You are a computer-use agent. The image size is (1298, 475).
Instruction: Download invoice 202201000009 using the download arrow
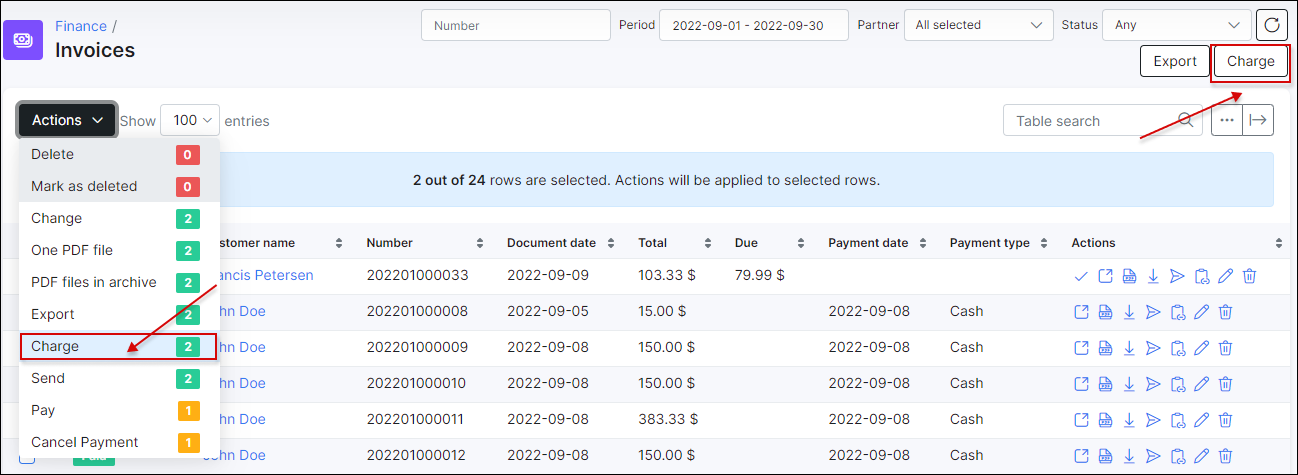click(x=1128, y=348)
